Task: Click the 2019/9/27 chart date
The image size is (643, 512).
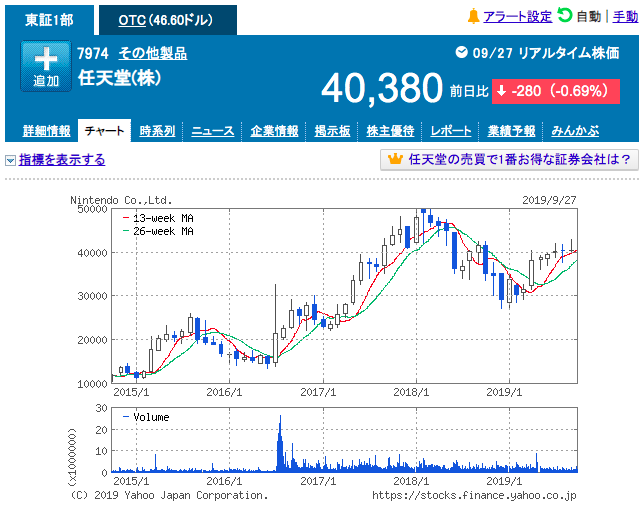Action: 549,200
